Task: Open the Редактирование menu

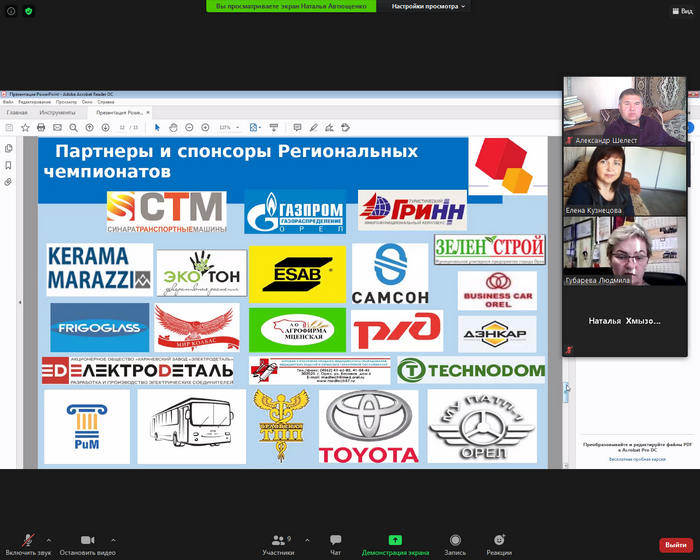Action: (34, 102)
